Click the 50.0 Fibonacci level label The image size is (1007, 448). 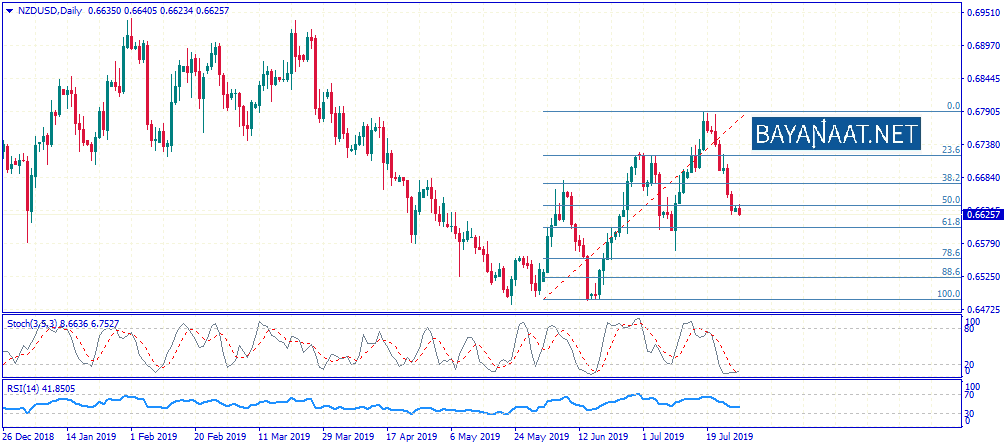click(x=951, y=200)
